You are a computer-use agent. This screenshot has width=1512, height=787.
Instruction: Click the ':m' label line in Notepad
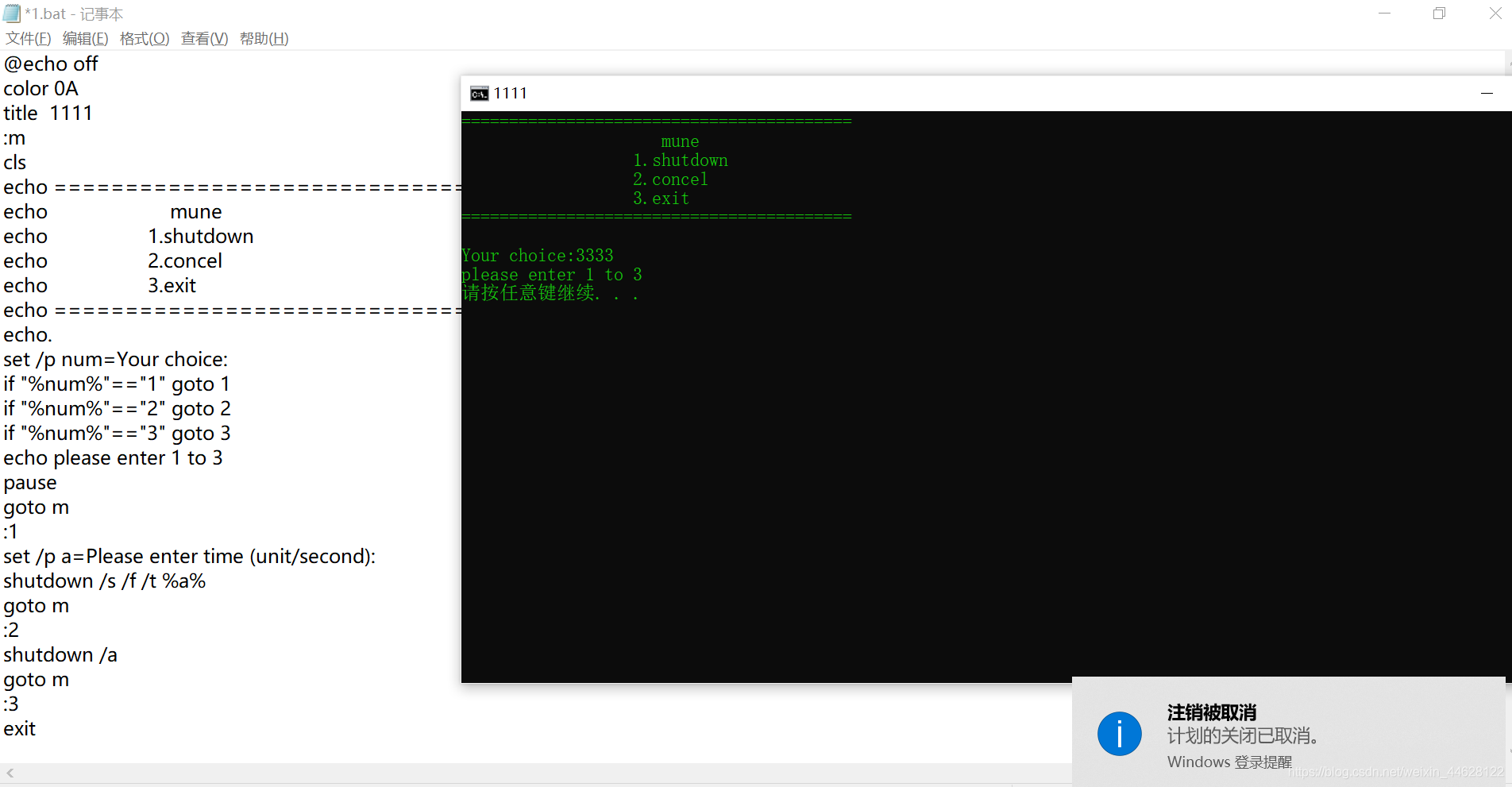(x=14, y=137)
